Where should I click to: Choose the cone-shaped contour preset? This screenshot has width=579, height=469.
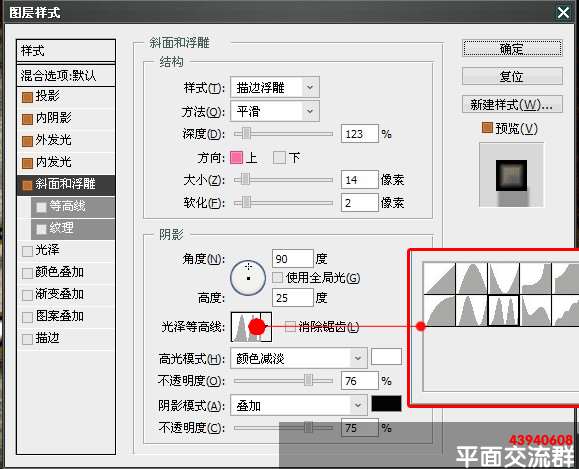(x=472, y=278)
